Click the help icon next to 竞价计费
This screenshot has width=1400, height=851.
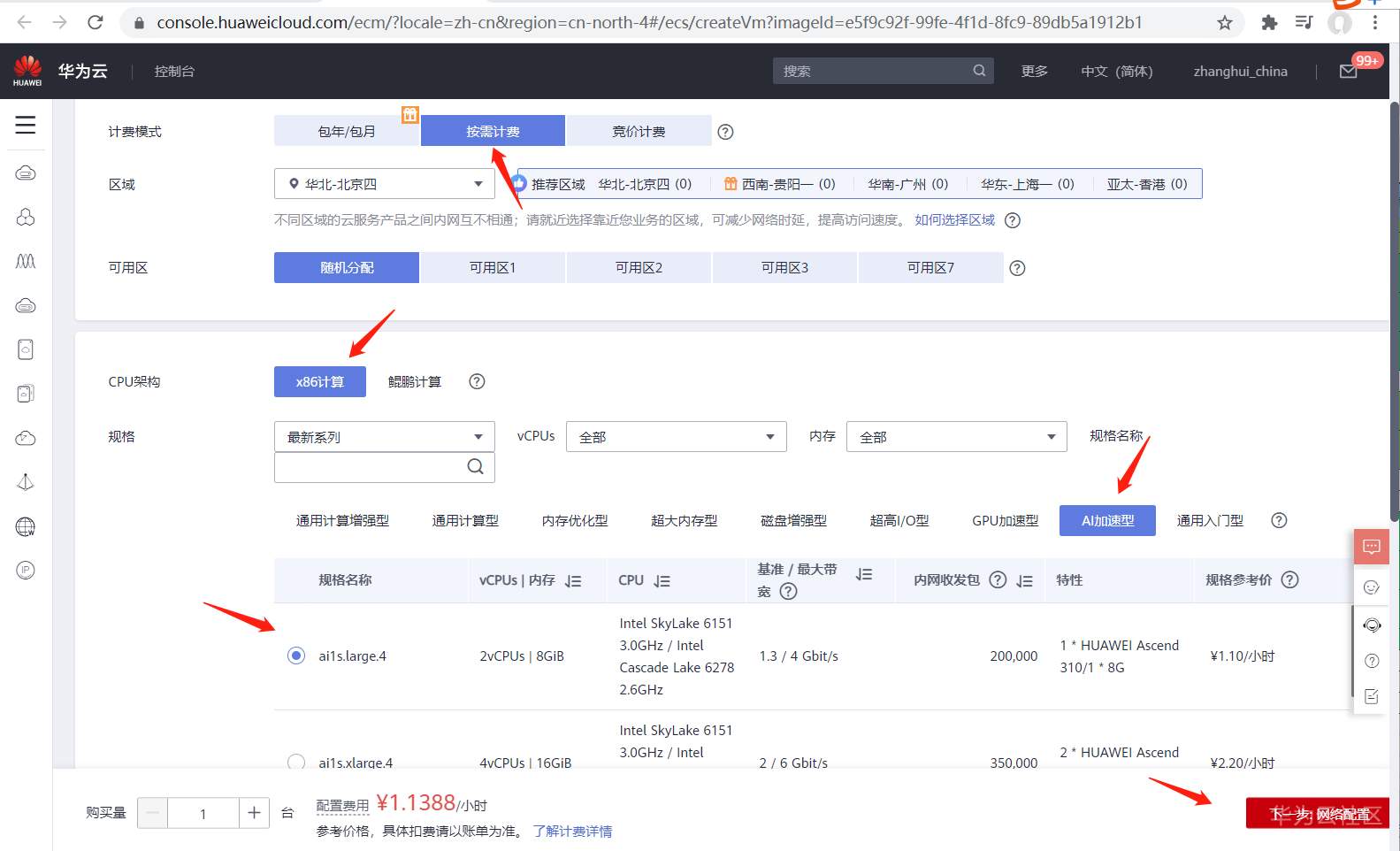pyautogui.click(x=725, y=132)
